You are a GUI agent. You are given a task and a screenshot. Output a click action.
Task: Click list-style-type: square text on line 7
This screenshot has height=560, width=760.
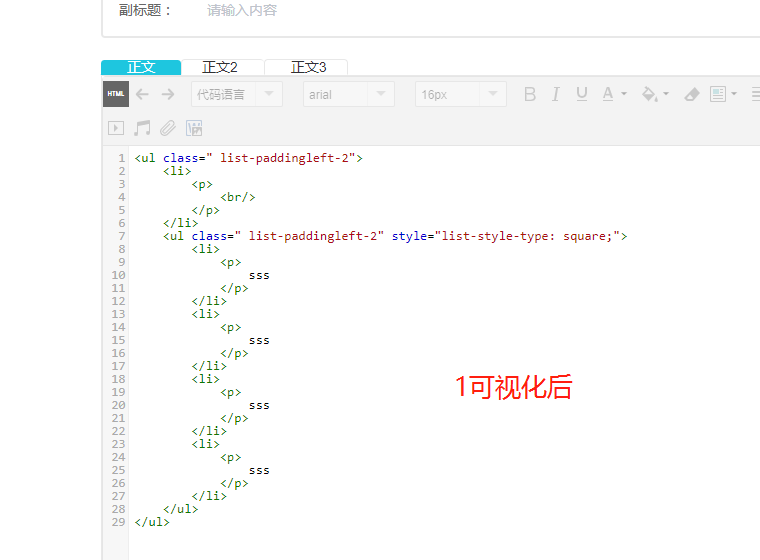point(527,236)
